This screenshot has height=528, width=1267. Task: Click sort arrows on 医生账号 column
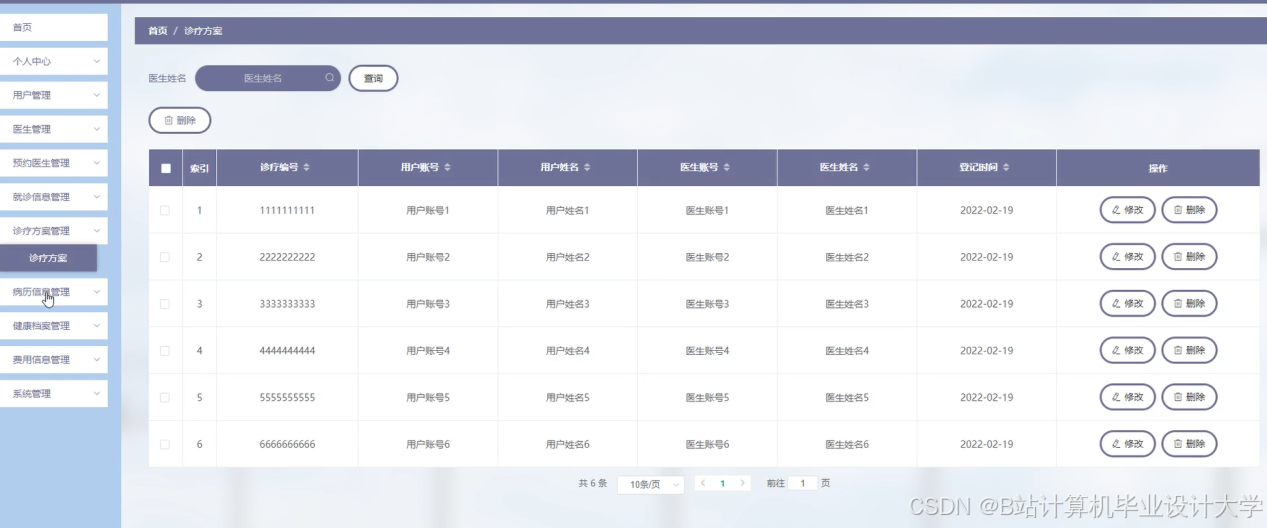pos(727,168)
